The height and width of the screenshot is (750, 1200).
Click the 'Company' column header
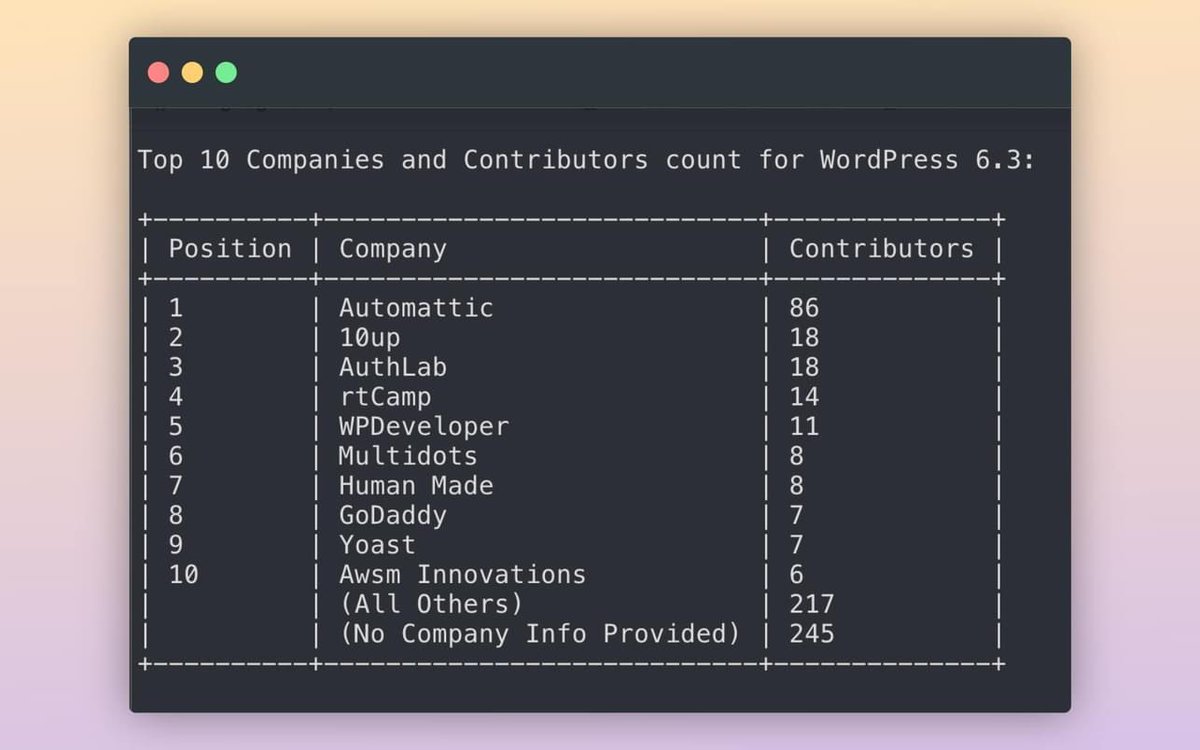pyautogui.click(x=393, y=249)
